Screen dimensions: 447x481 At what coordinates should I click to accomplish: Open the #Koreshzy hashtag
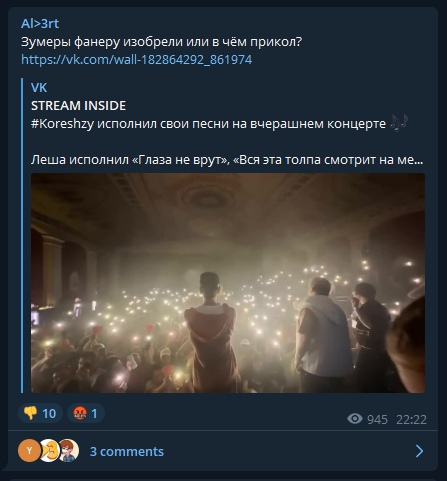point(62,124)
